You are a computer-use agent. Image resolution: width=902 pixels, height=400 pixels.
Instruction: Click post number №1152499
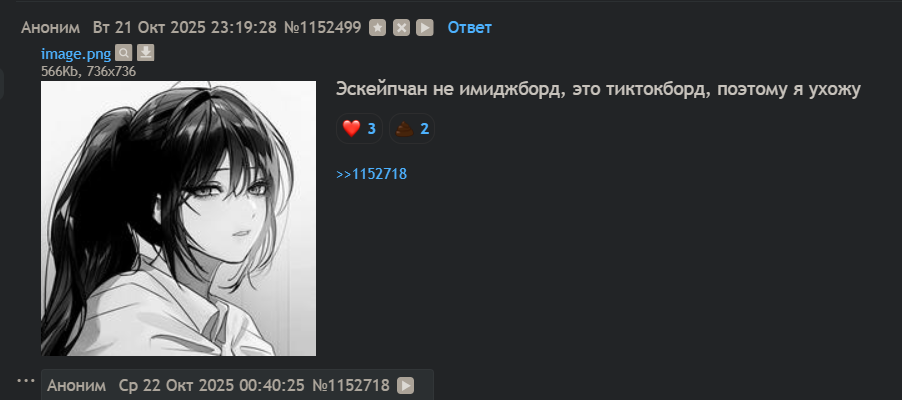323,28
